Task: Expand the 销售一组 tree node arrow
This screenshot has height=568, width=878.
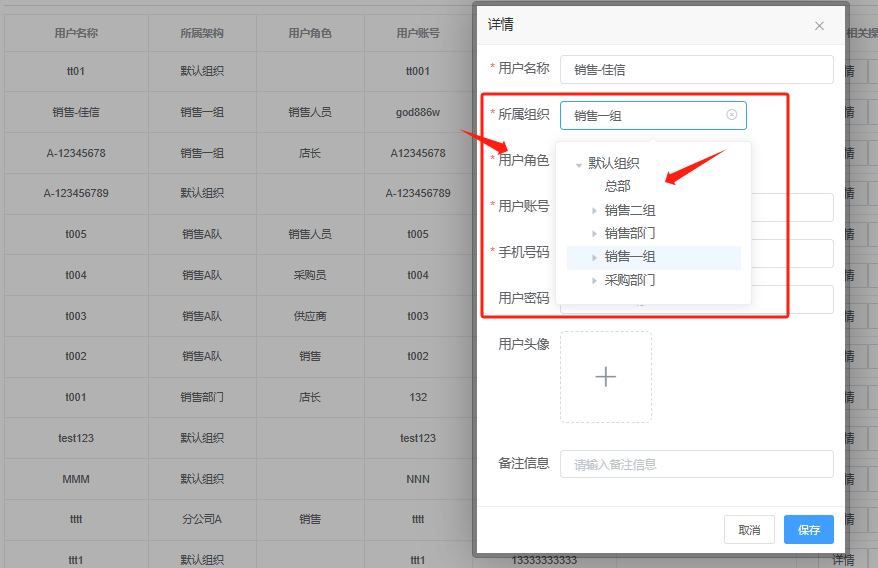Action: [x=595, y=257]
